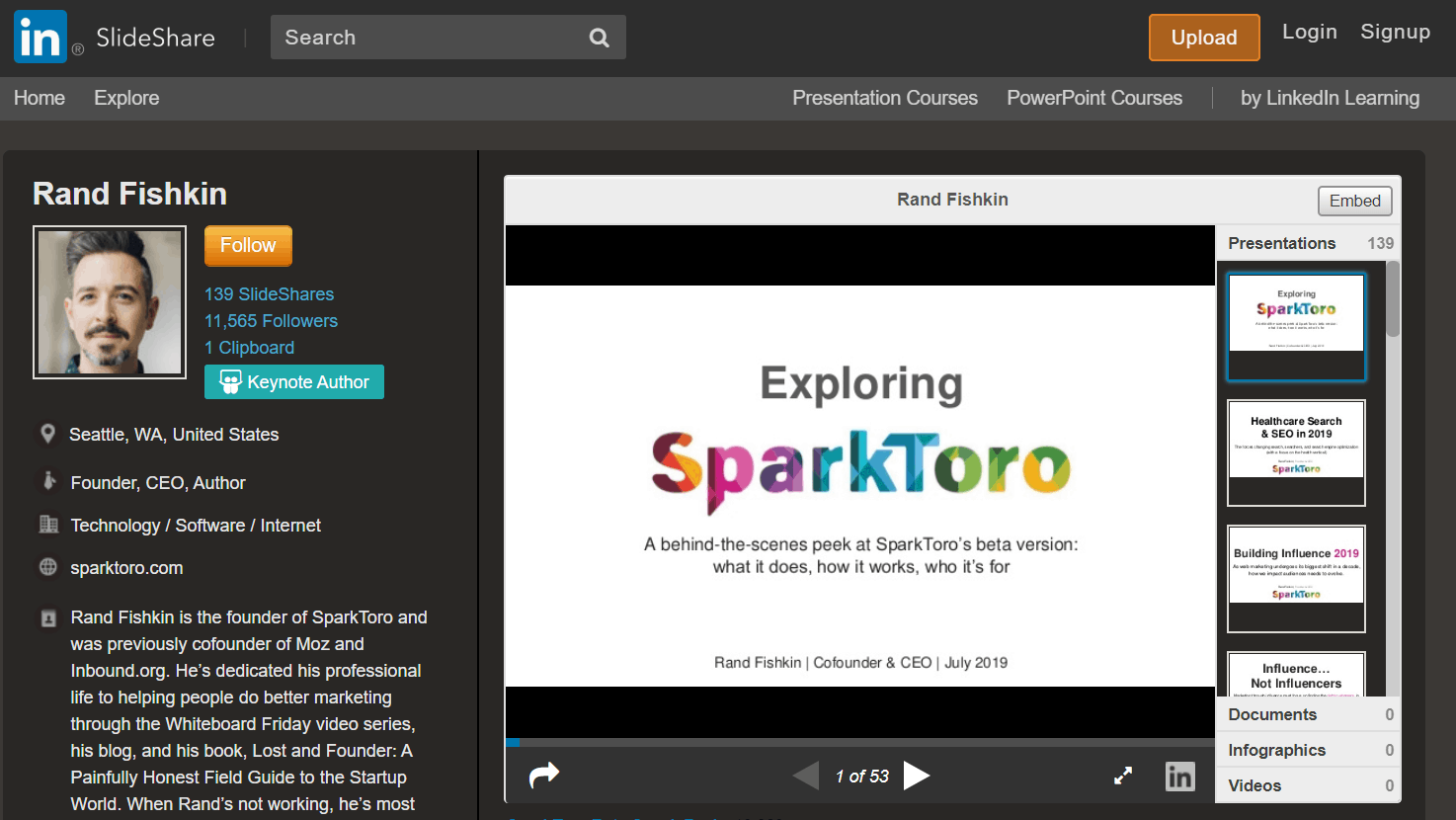Image resolution: width=1456 pixels, height=820 pixels.
Task: Expand the Infographics section
Action: [1308, 750]
